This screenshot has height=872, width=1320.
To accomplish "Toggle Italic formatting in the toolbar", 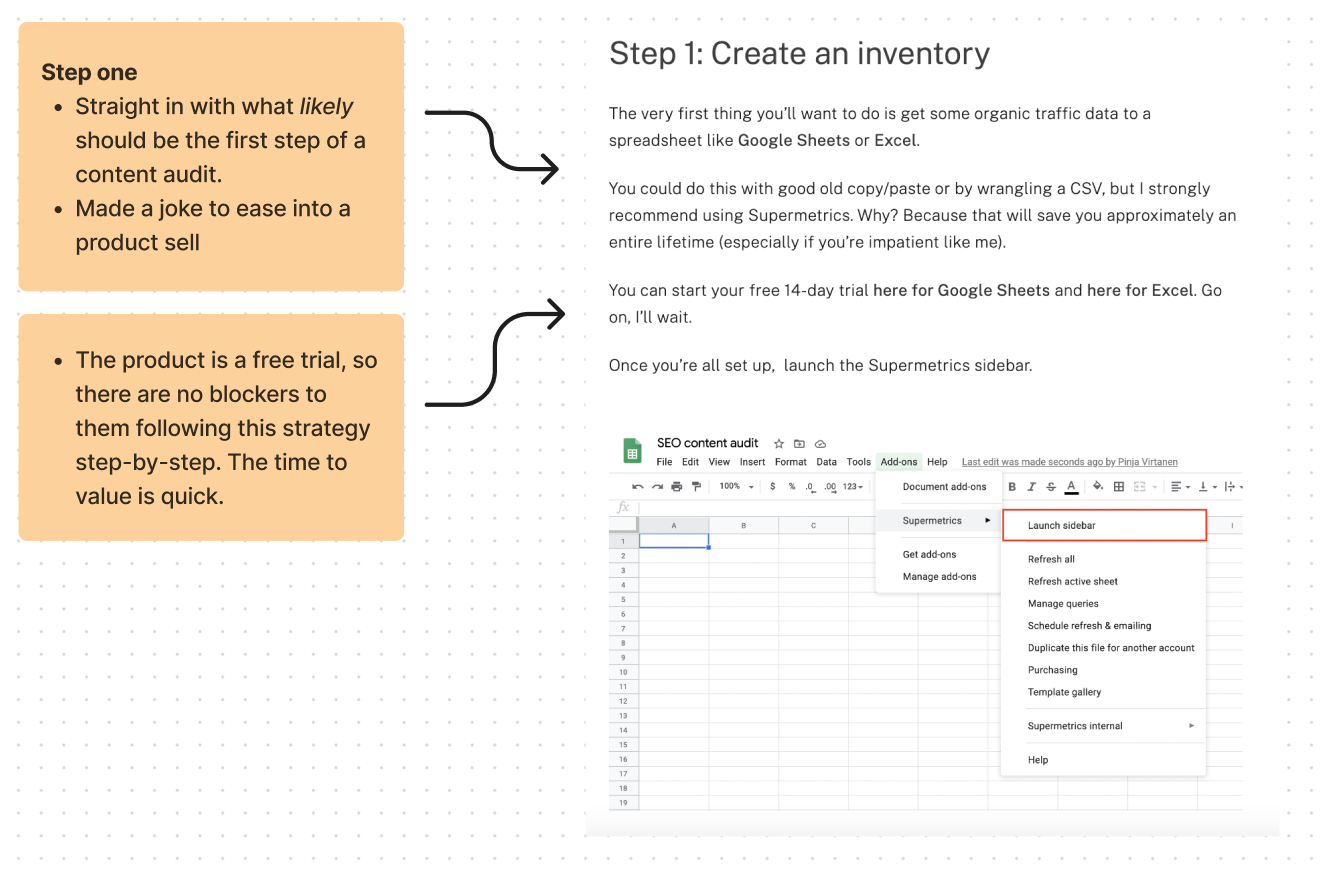I will coord(1031,487).
